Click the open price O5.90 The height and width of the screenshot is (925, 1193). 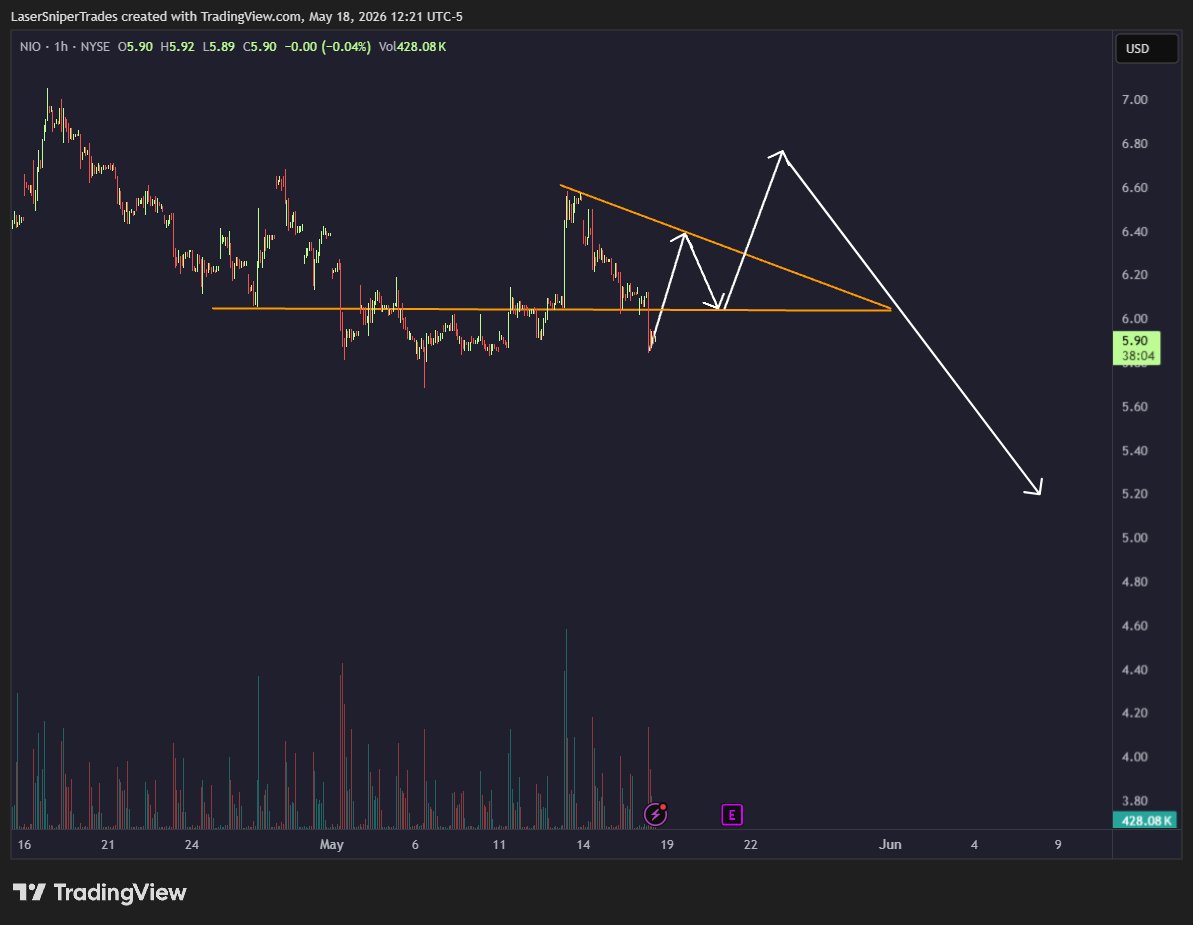pyautogui.click(x=135, y=47)
